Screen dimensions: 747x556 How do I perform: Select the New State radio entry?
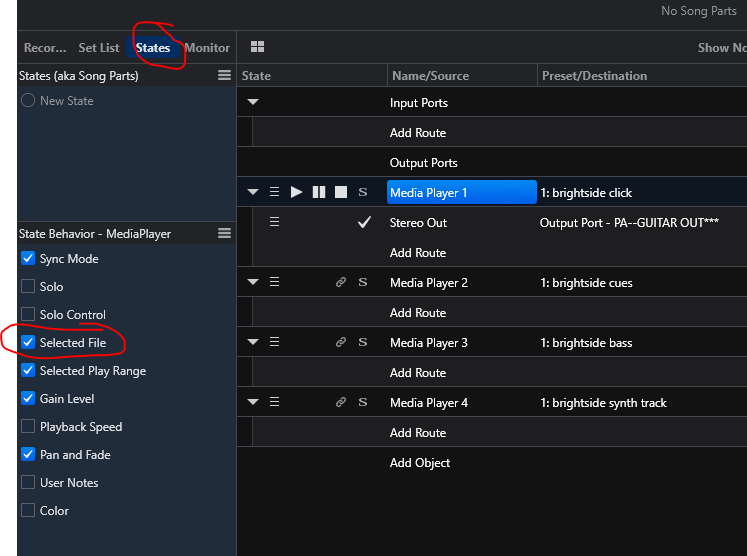(x=28, y=101)
